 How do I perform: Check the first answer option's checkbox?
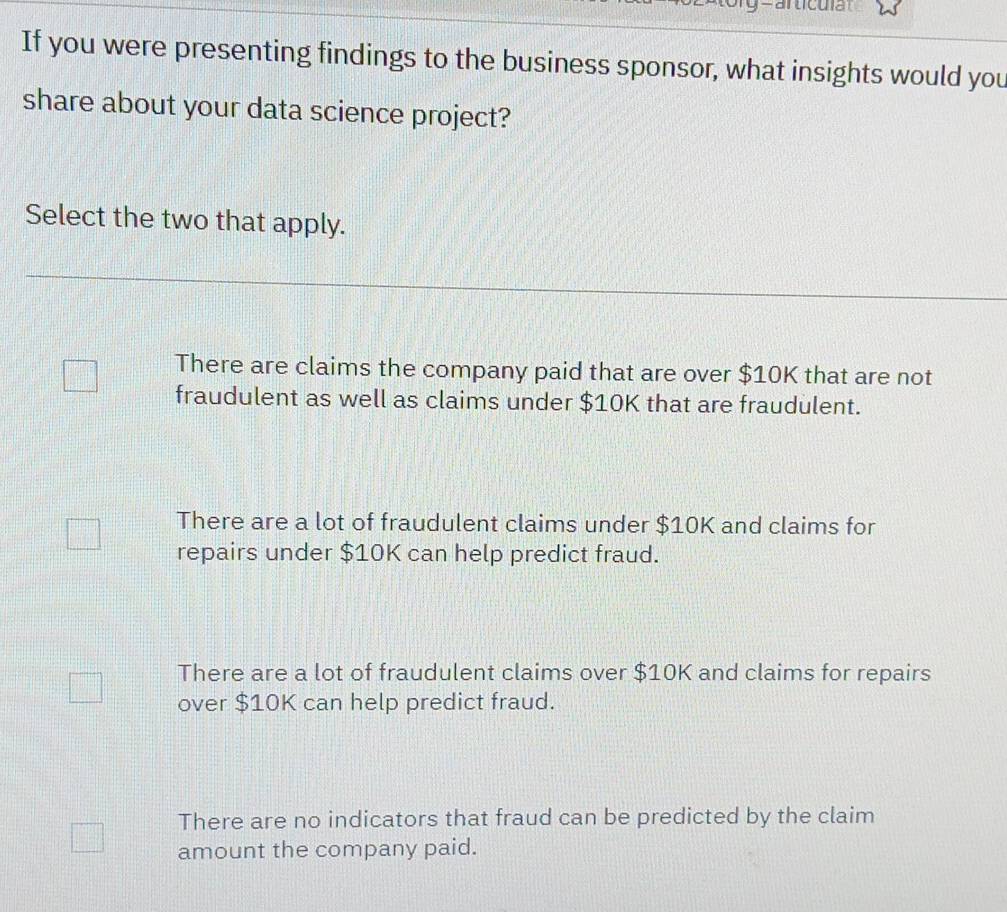81,378
